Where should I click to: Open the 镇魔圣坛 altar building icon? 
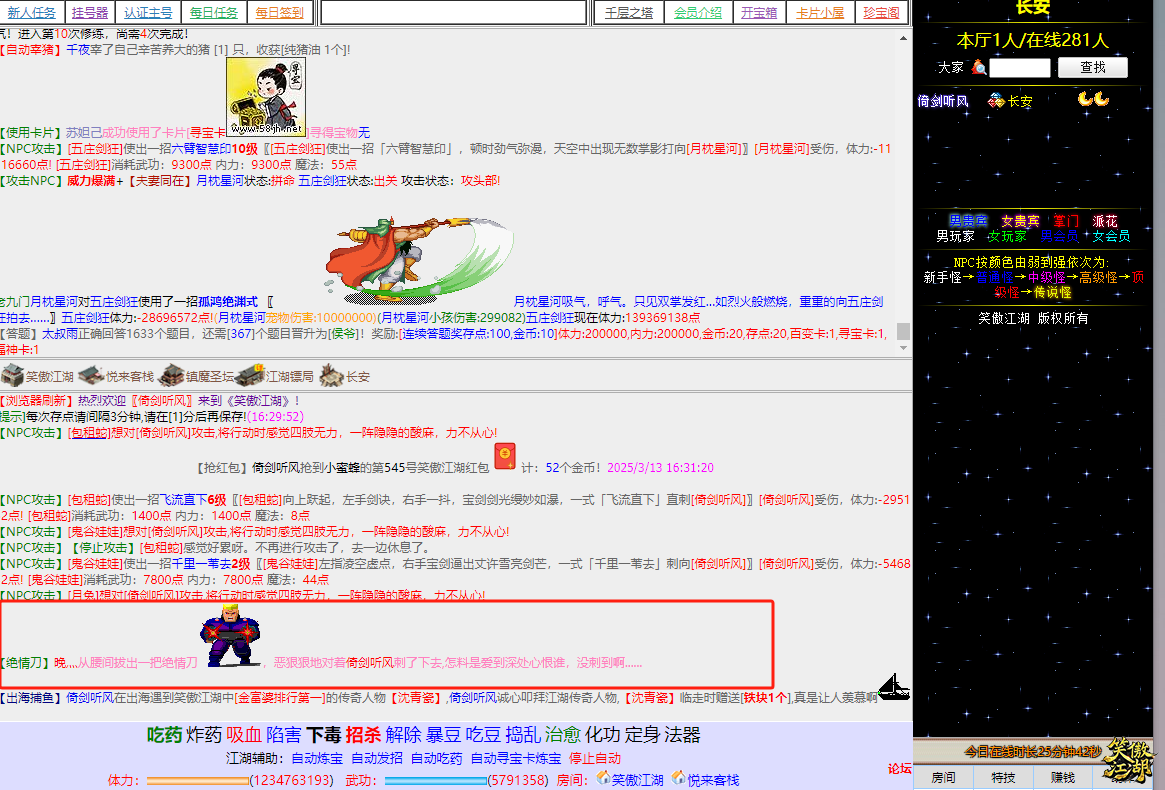[x=171, y=376]
